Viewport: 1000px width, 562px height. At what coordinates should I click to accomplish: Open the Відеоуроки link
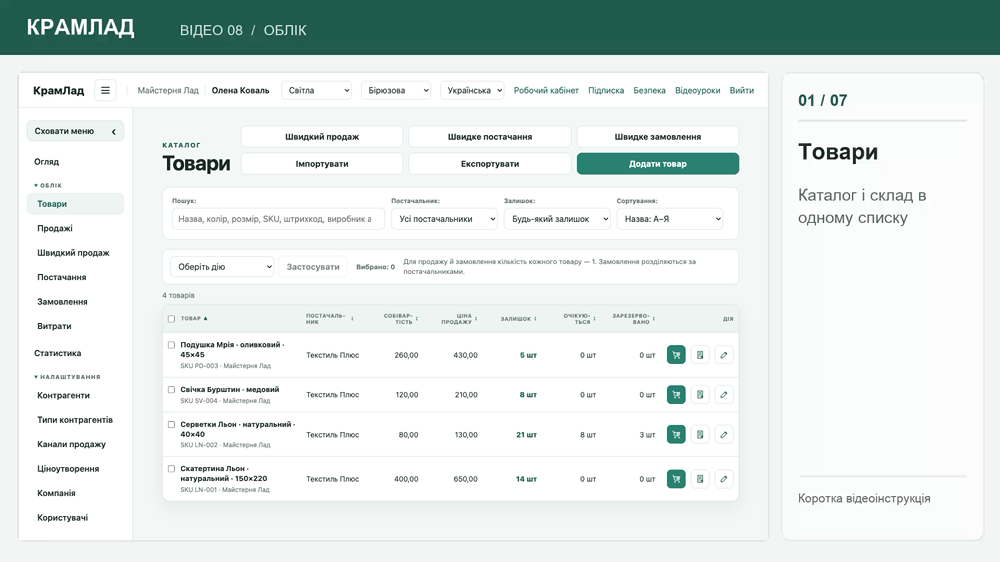pyautogui.click(x=697, y=91)
